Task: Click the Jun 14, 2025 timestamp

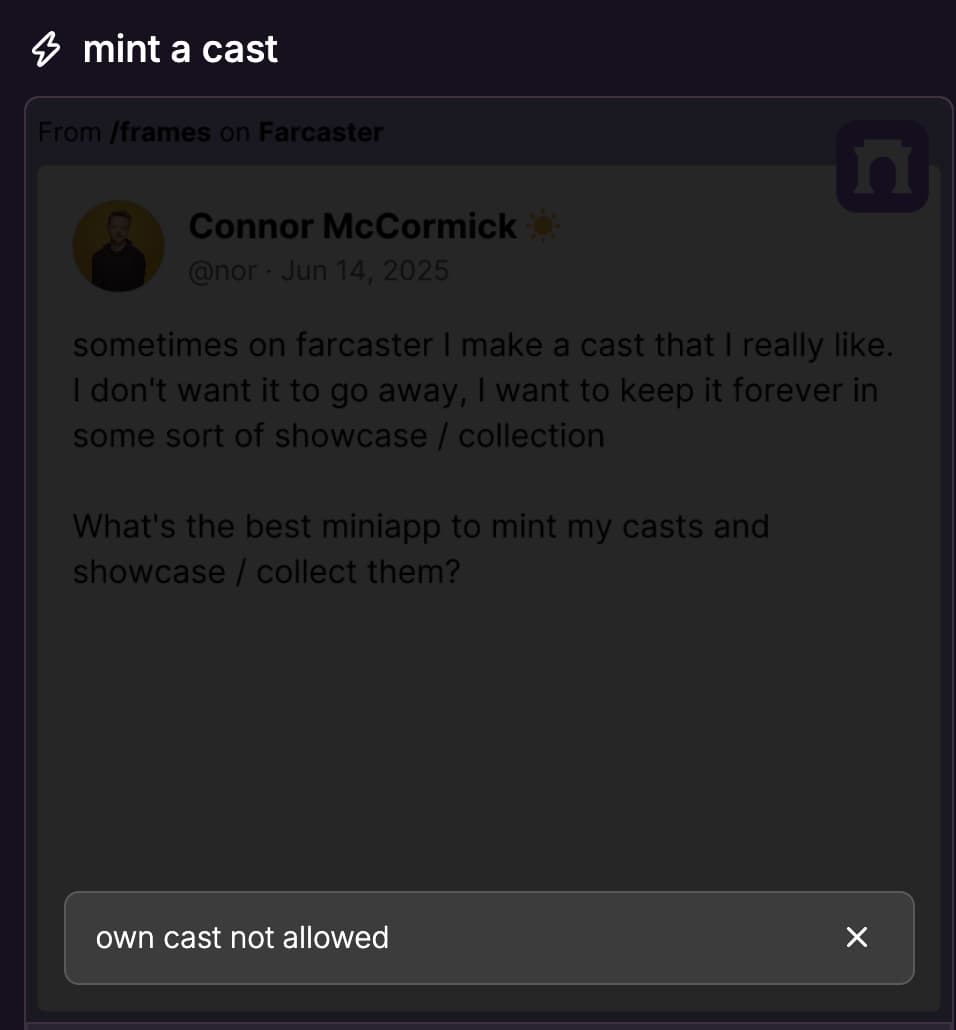Action: [365, 271]
